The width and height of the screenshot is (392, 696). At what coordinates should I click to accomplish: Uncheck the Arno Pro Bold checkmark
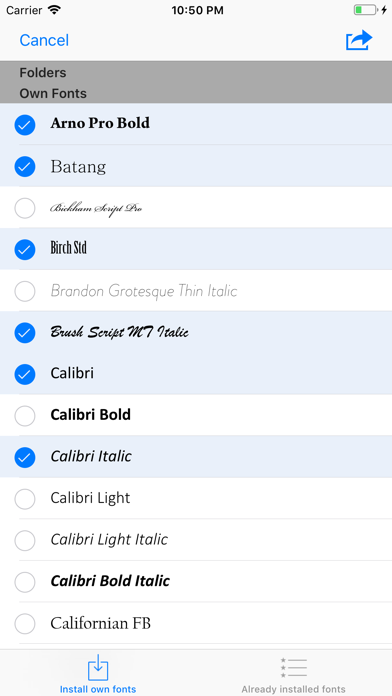(25, 125)
